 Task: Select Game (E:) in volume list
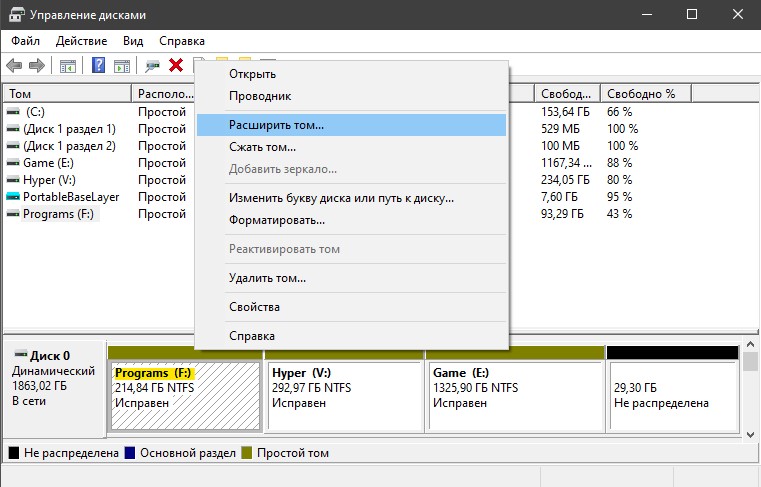pyautogui.click(x=48, y=163)
